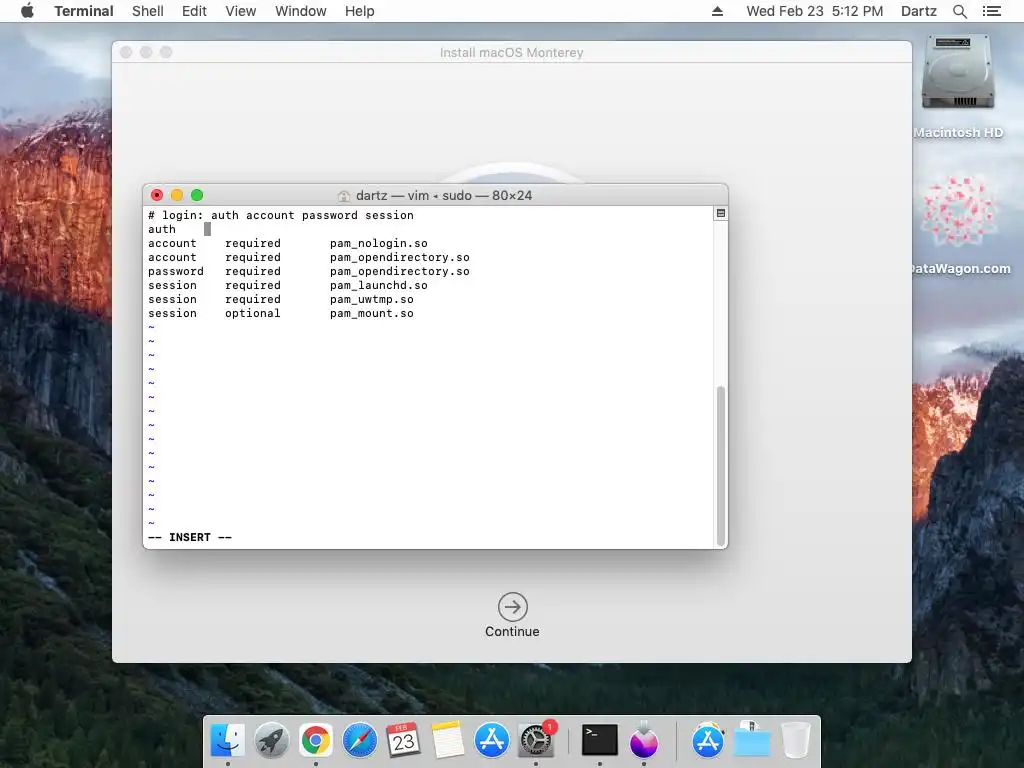This screenshot has height=768, width=1024.
Task: Open Notes app in the Dock
Action: 447,741
